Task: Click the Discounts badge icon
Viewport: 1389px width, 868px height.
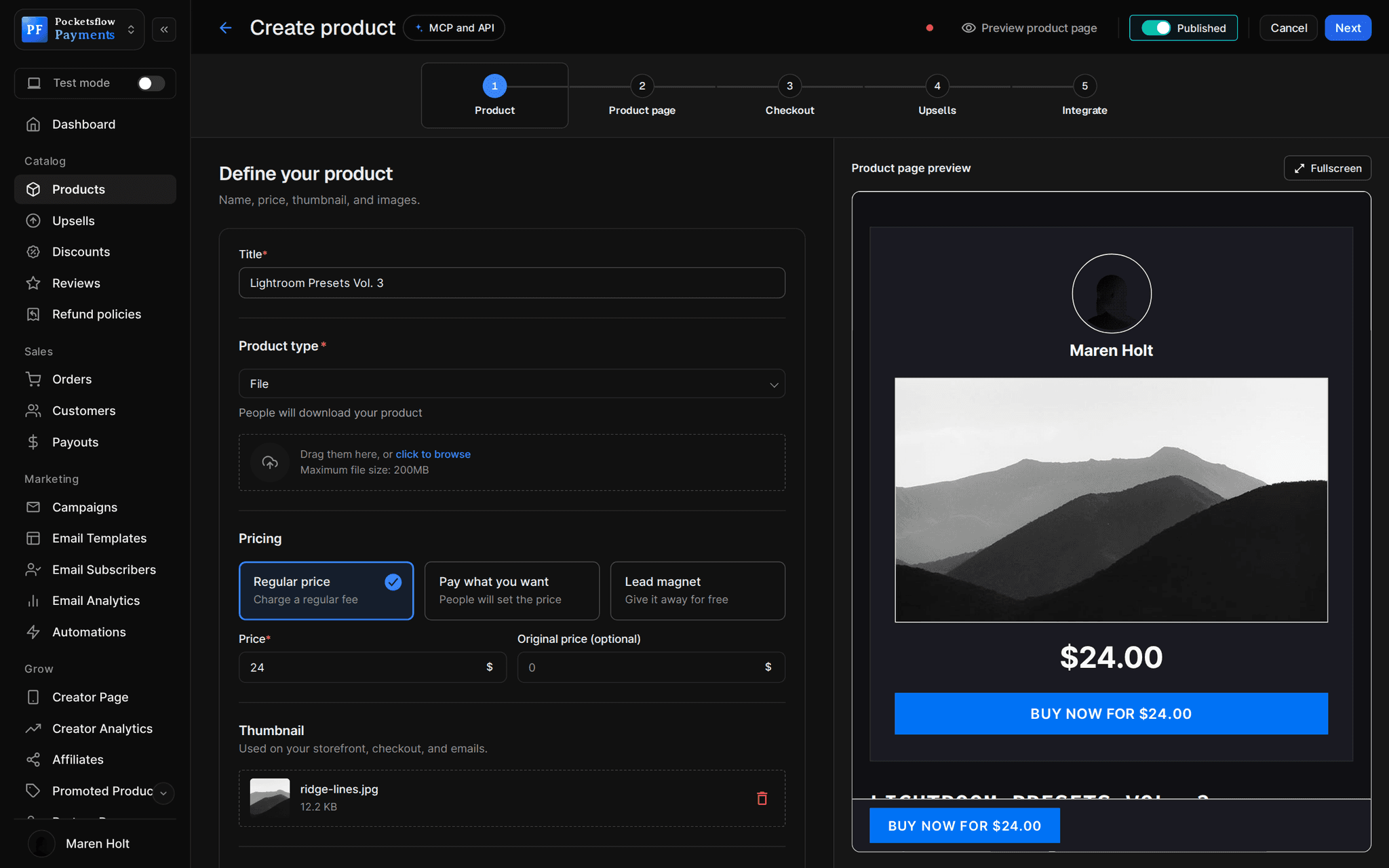Action: 33,252
